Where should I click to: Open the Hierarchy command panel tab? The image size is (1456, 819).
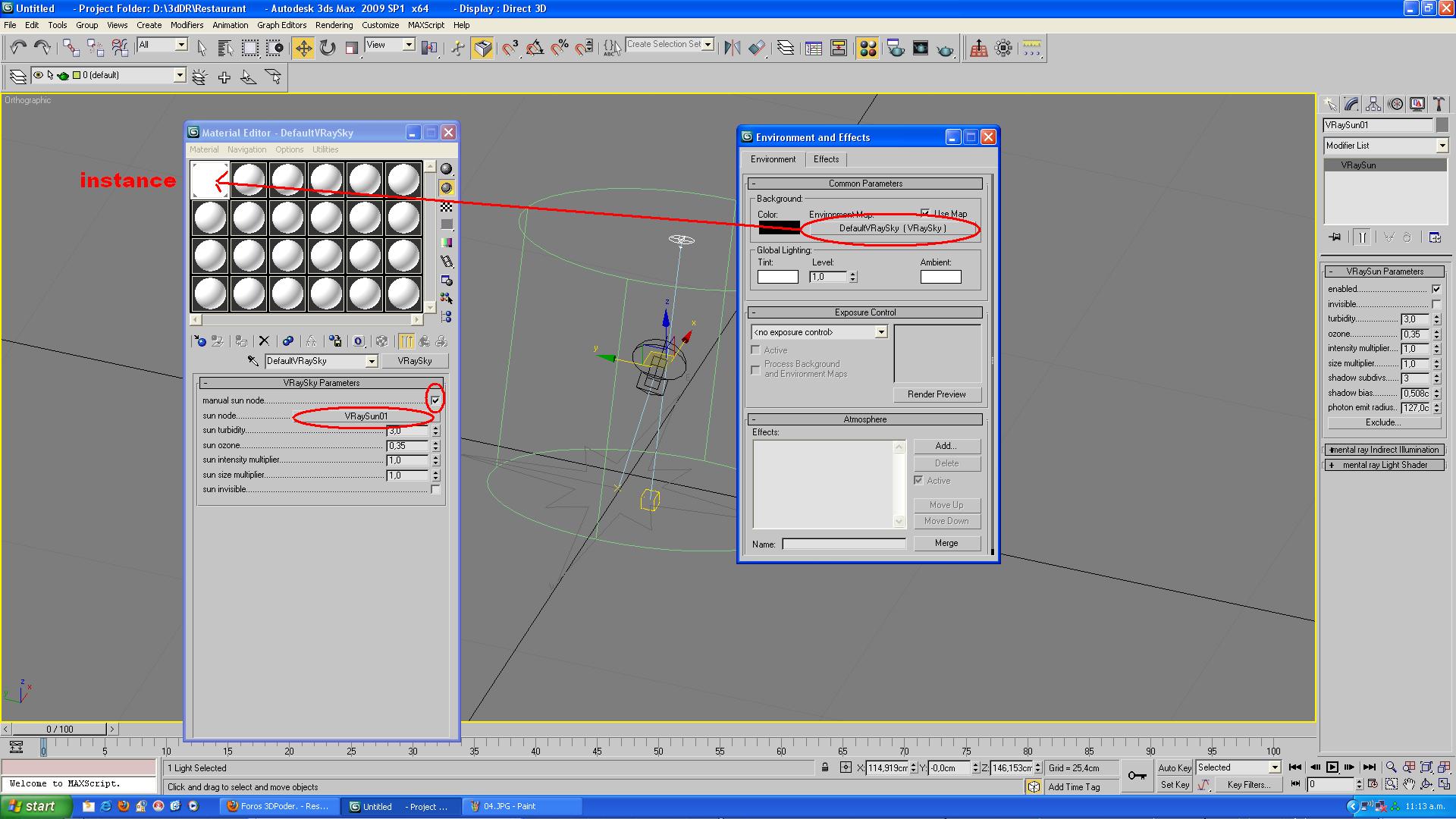click(x=1373, y=104)
